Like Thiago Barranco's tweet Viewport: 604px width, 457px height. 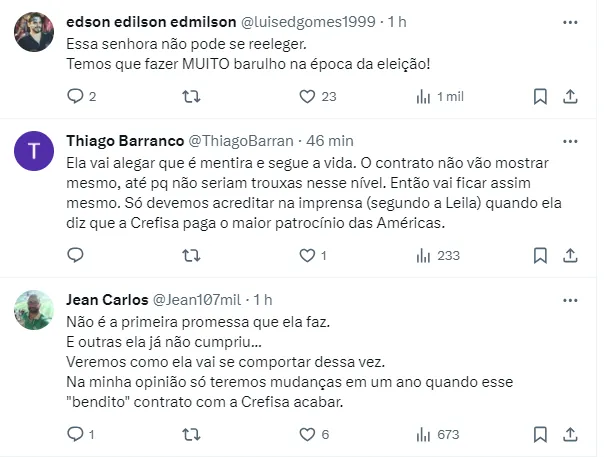click(x=310, y=255)
